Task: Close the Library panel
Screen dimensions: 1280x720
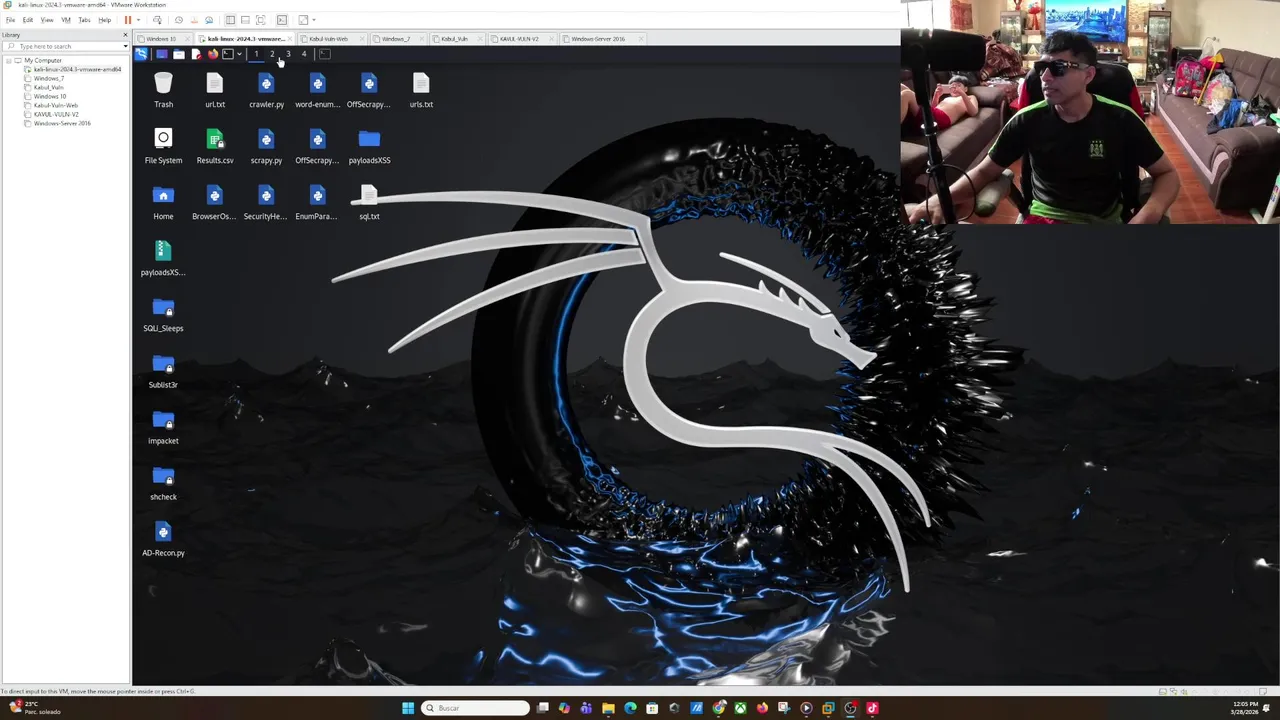Action: (x=125, y=35)
